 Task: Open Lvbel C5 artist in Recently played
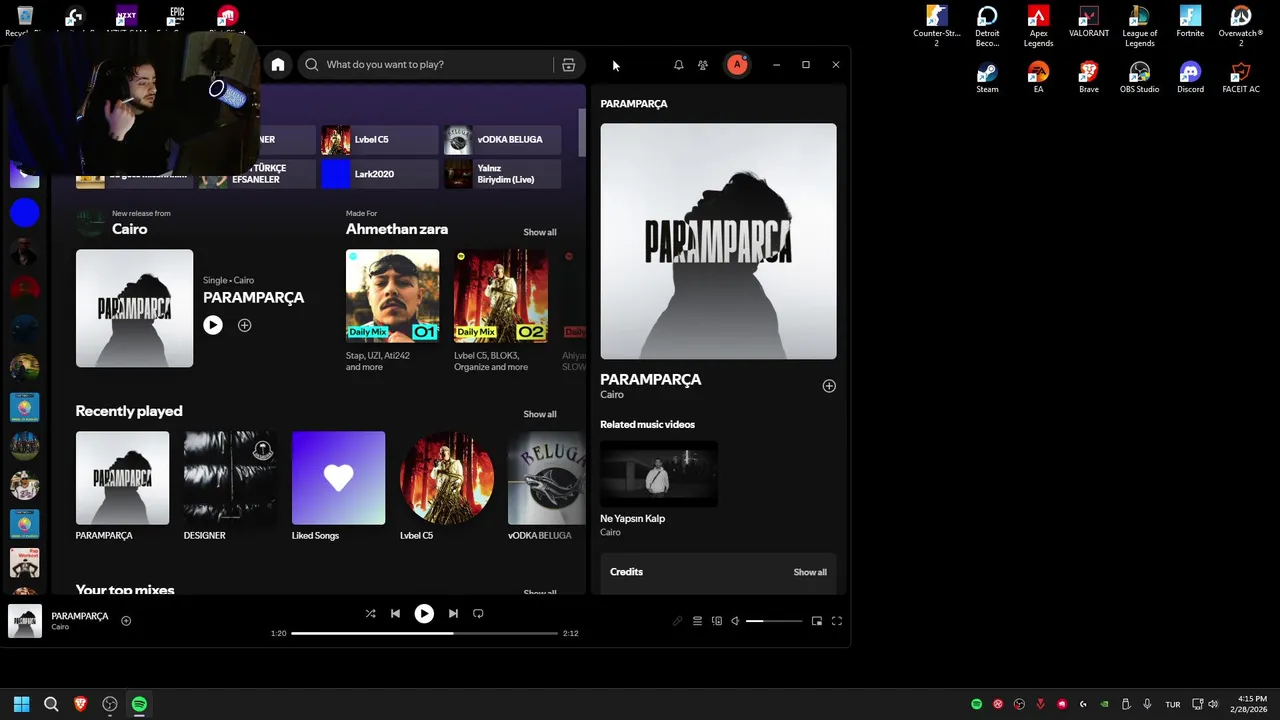coord(446,486)
